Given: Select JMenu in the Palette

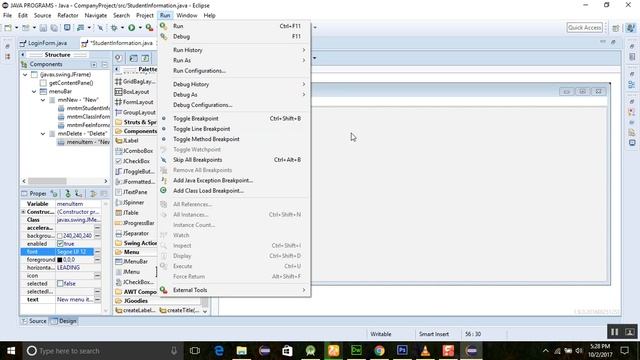Looking at the screenshot, I should pyautogui.click(x=128, y=272).
